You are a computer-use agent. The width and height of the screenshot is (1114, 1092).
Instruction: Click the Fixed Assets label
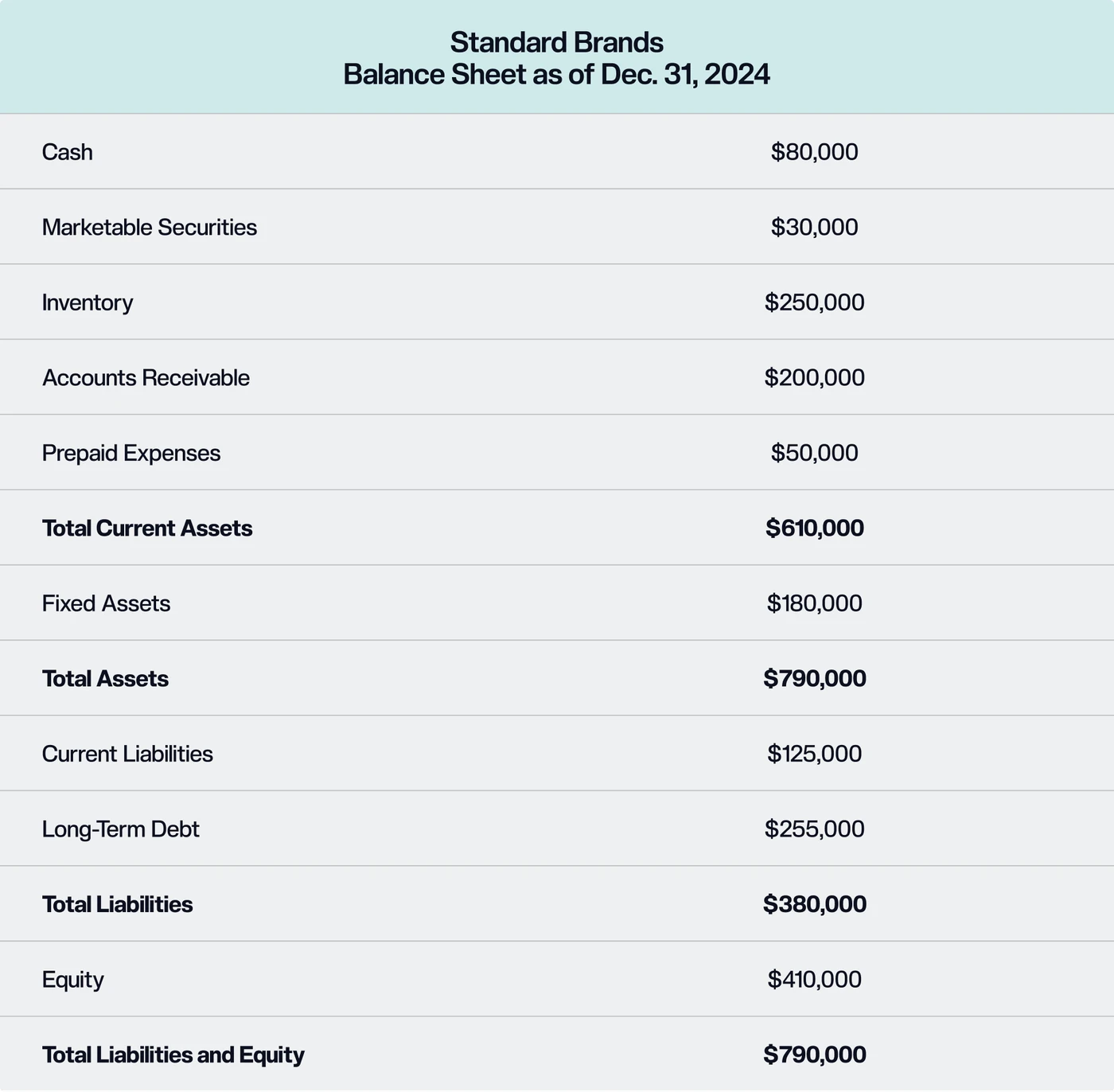[x=106, y=603]
